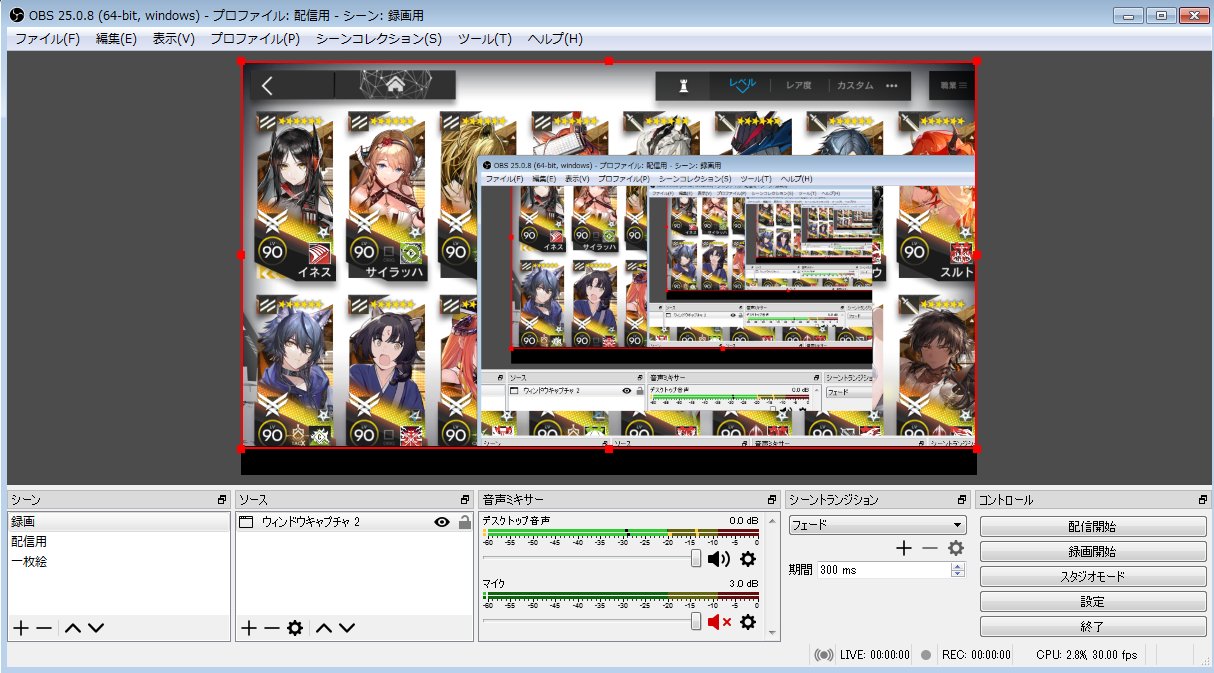The height and width of the screenshot is (673, 1214).
Task: Undock the コントロール panel with its float icon
Action: (1203, 500)
